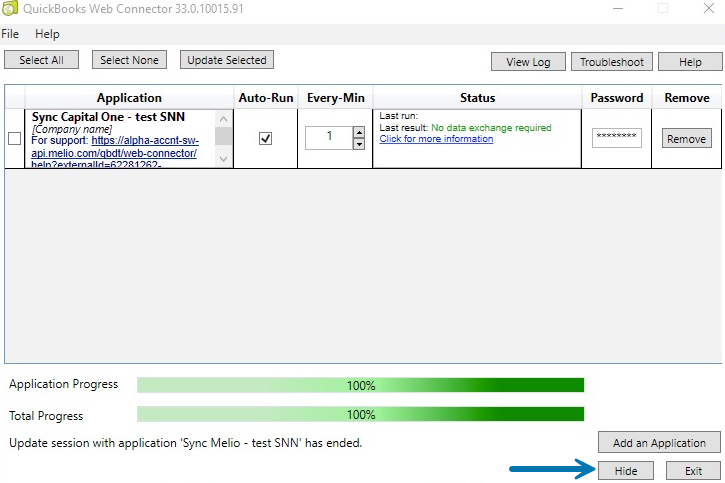Increase Every-Min value with up arrow
This screenshot has height=483, width=725.
click(359, 132)
